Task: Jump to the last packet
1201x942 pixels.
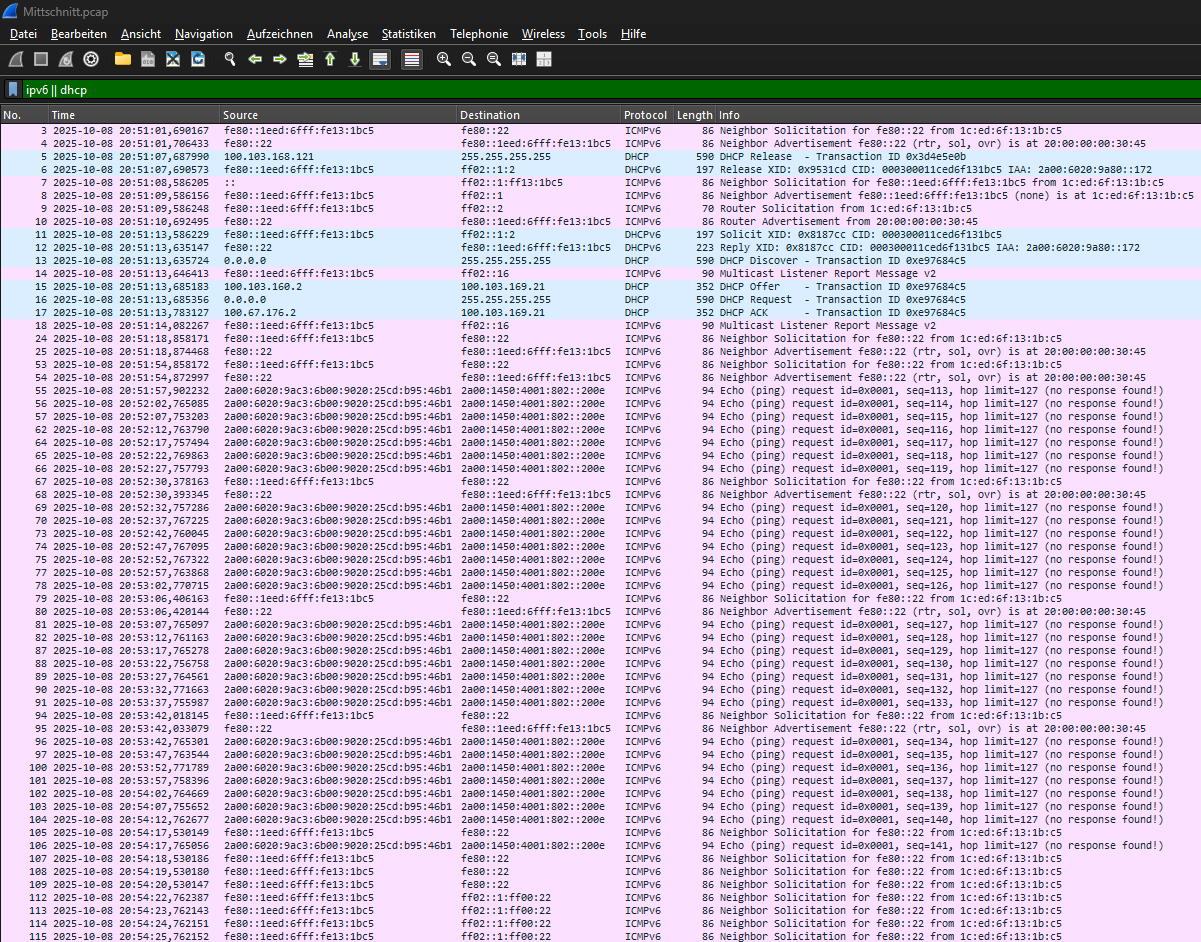Action: [355, 59]
